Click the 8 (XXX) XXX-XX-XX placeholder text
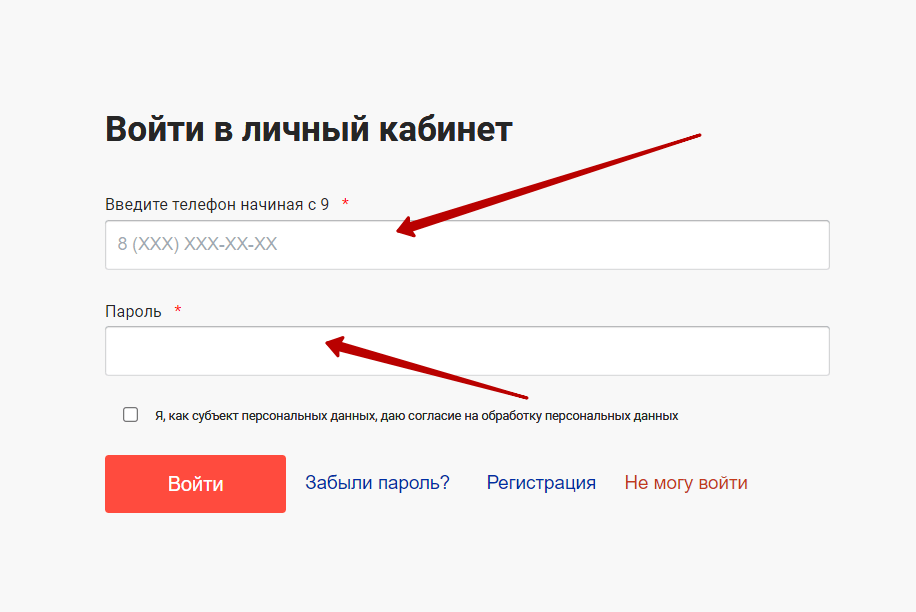The image size is (916, 612). tap(197, 245)
